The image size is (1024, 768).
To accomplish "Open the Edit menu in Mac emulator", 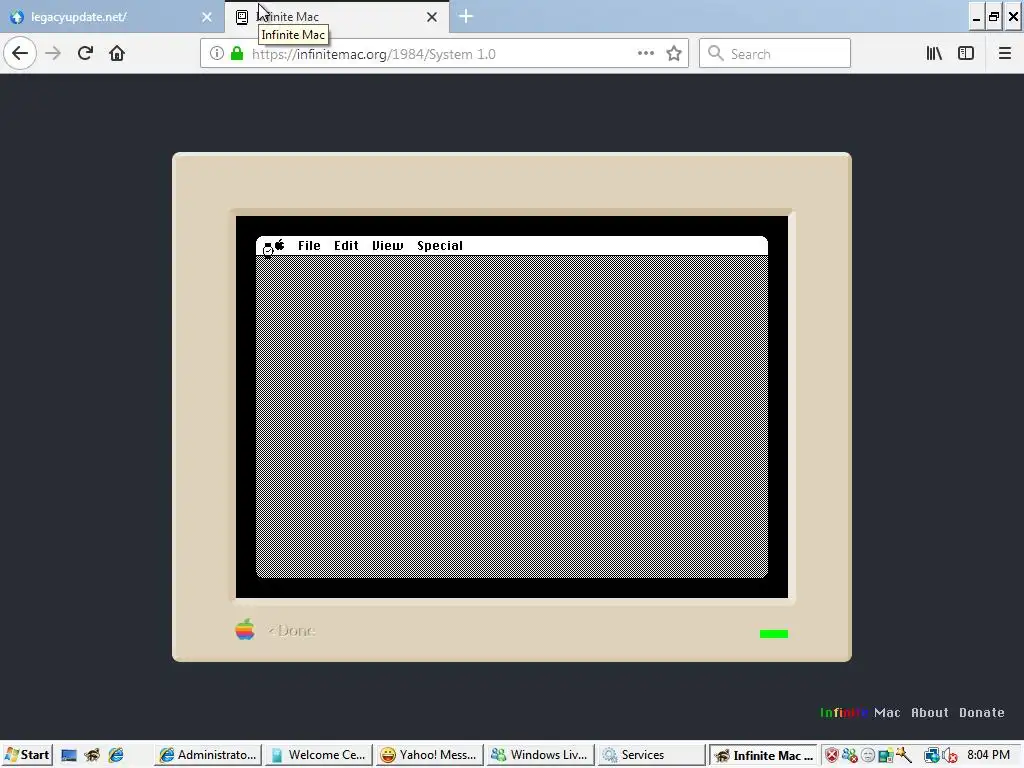I will (346, 246).
